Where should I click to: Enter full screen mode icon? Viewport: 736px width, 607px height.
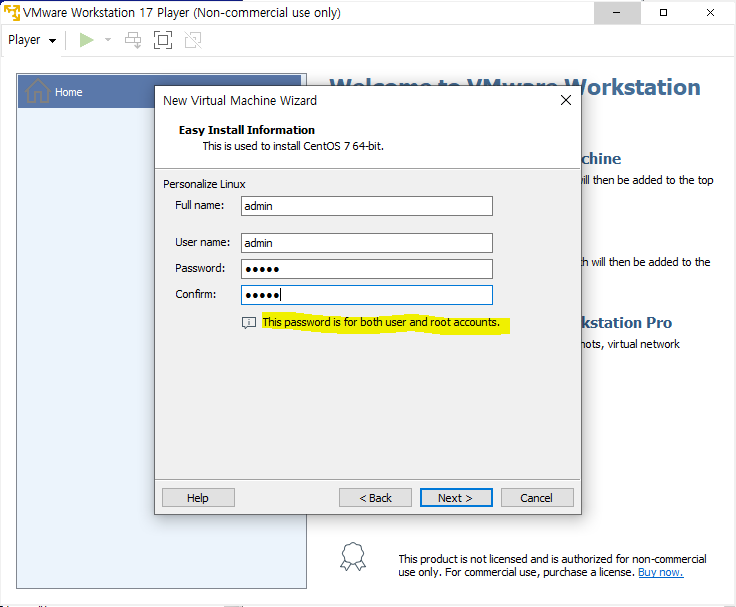click(163, 40)
